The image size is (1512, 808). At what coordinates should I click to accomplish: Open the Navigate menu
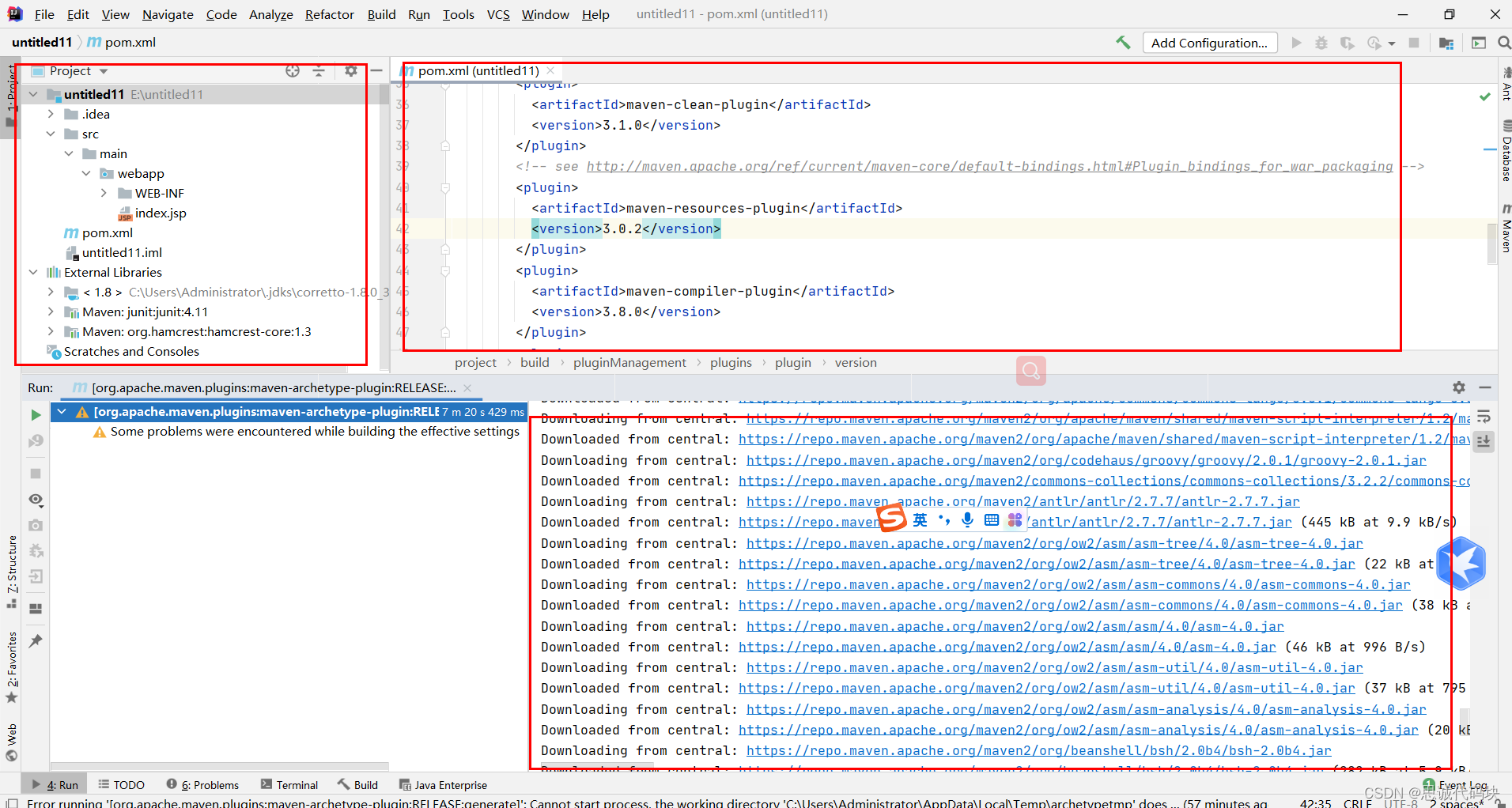click(168, 14)
